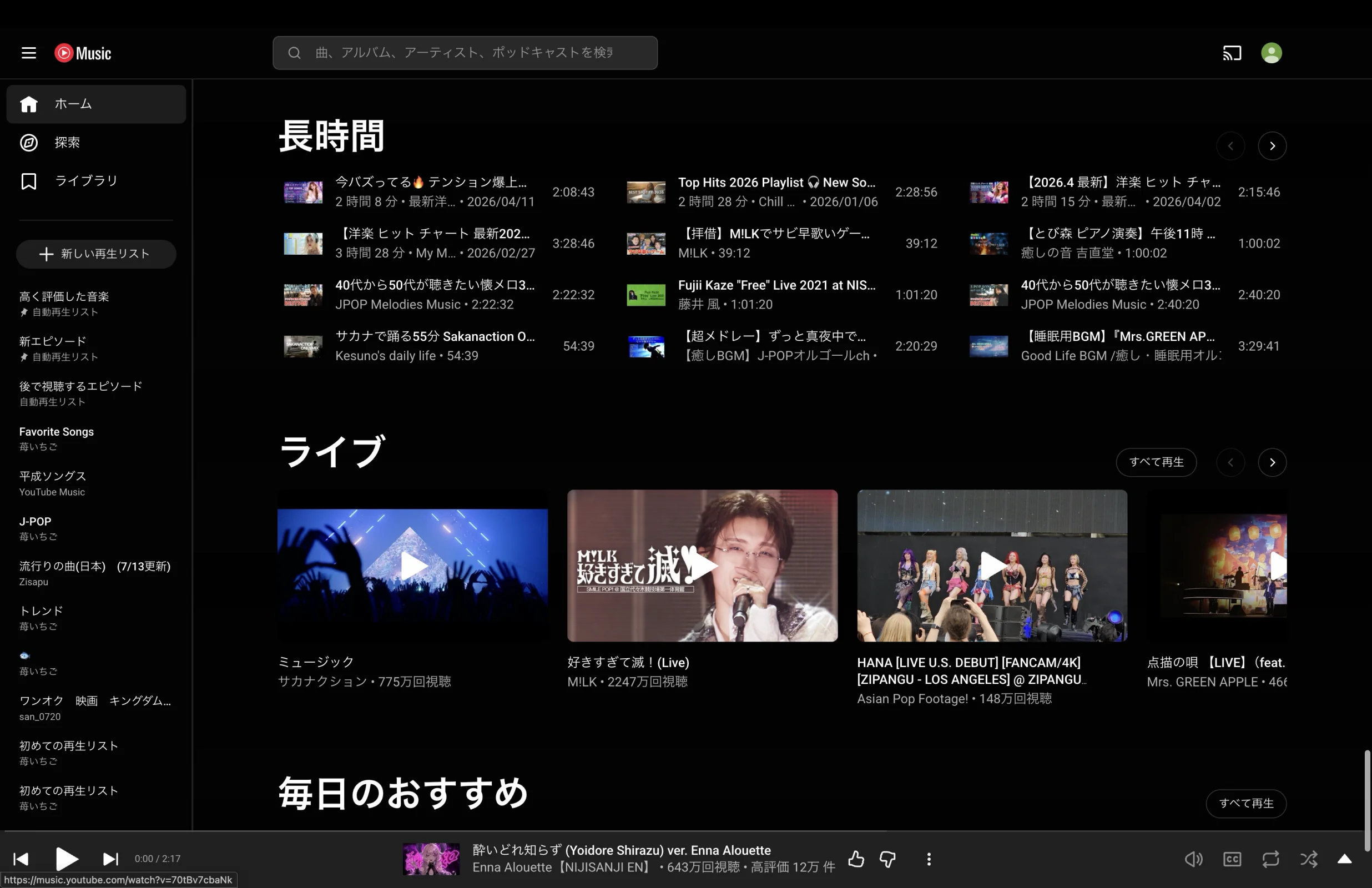The image size is (1372, 888).
Task: Go to previous page of 長時間 section
Action: coord(1231,146)
